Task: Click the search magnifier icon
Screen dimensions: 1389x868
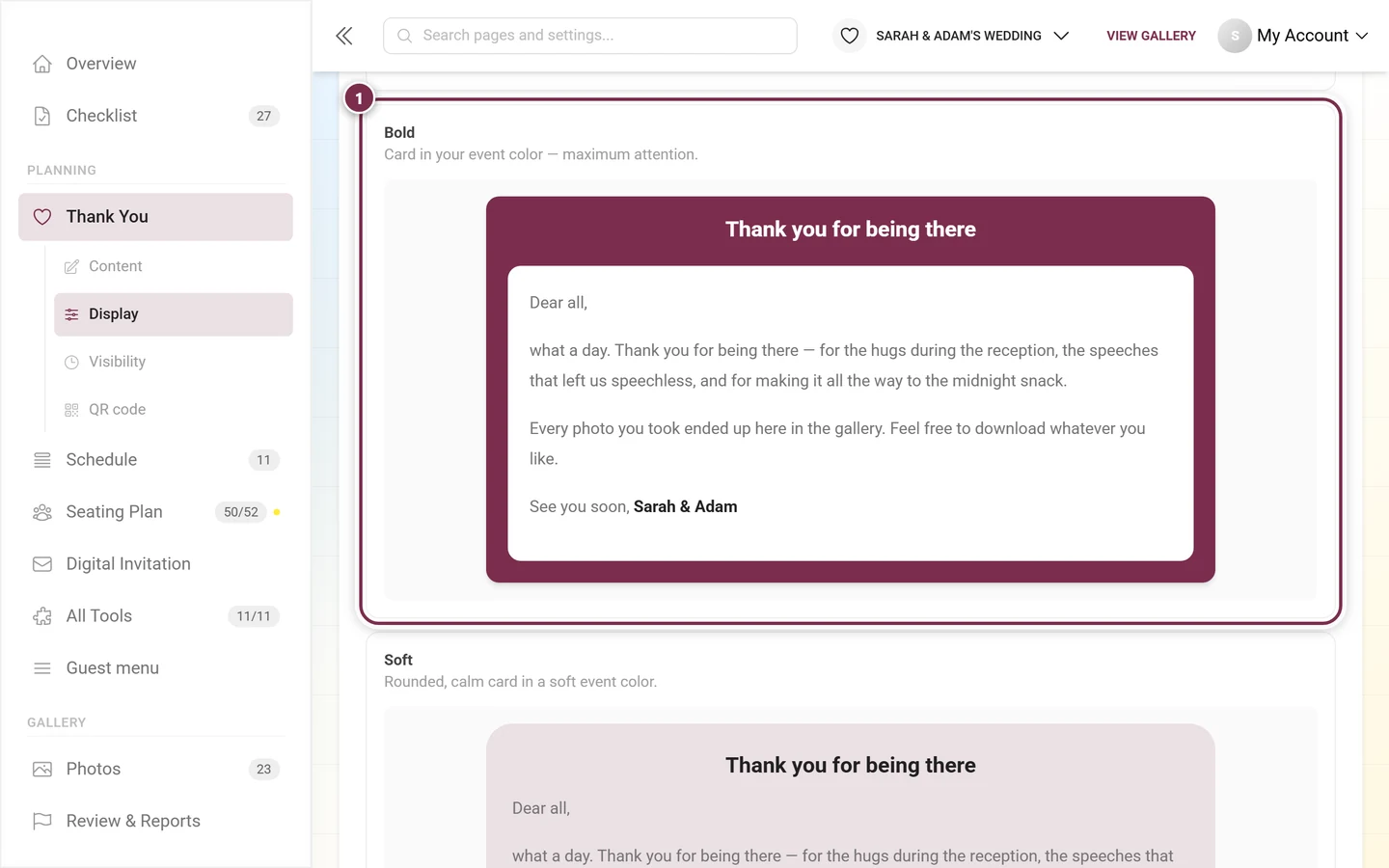Action: [x=405, y=36]
